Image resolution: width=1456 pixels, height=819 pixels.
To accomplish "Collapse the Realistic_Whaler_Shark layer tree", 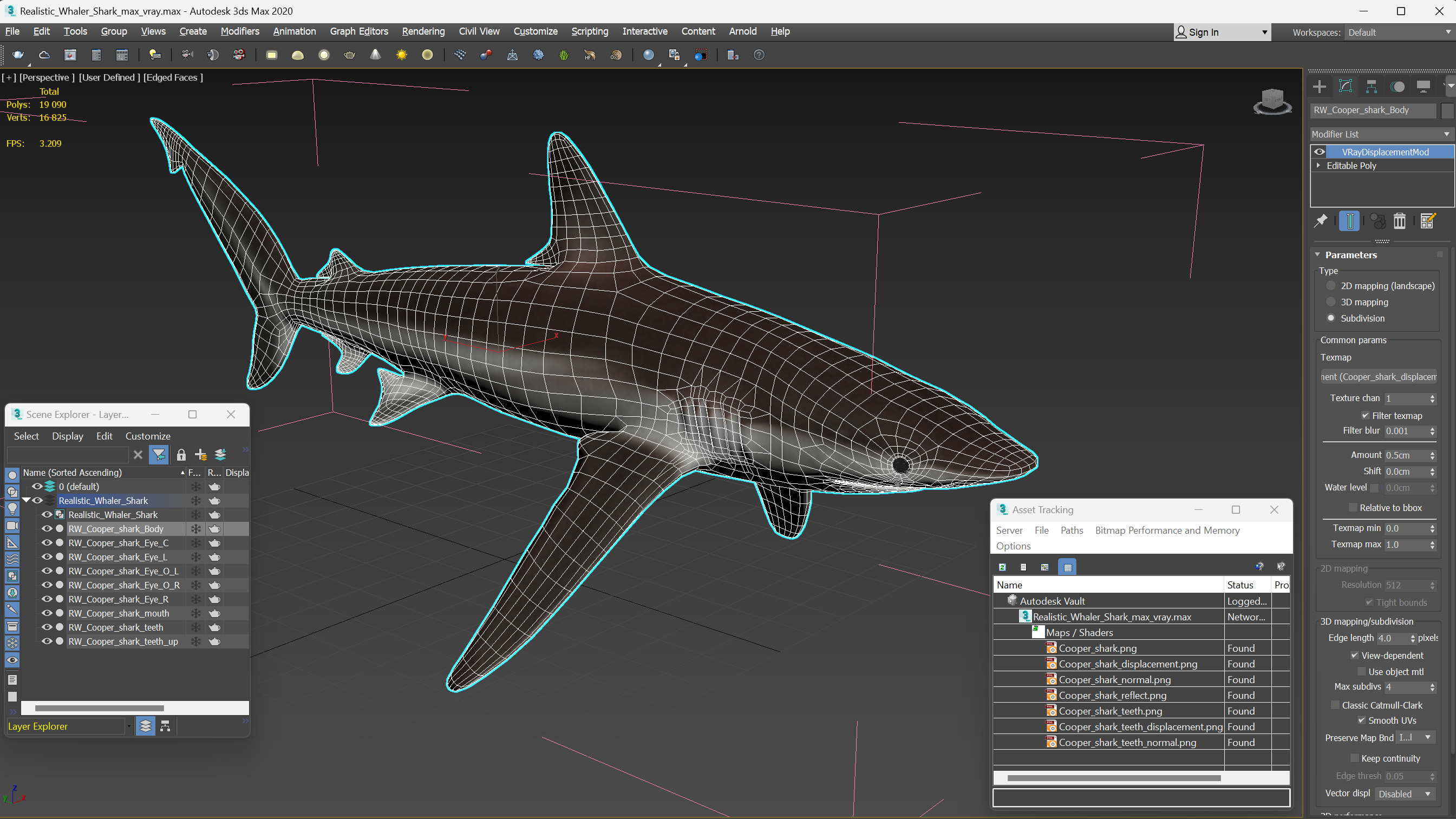I will [26, 500].
